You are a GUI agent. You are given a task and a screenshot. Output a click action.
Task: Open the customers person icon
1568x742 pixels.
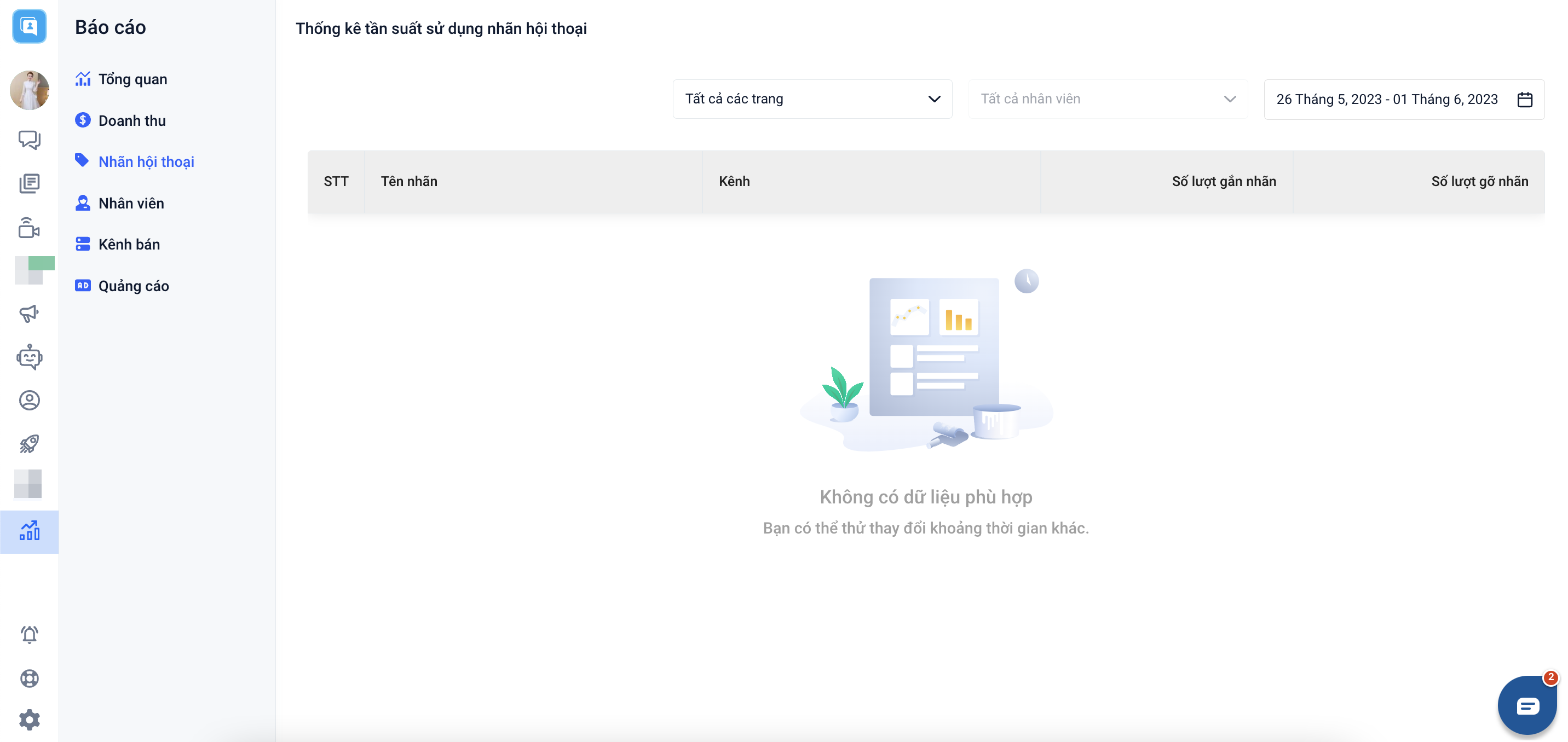pos(29,400)
